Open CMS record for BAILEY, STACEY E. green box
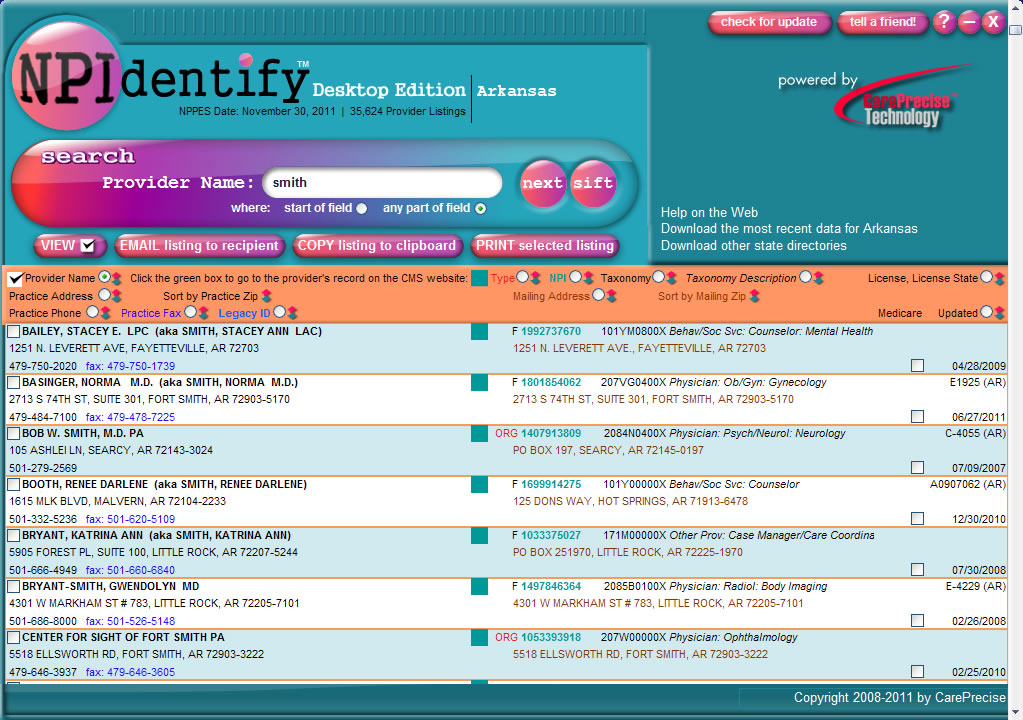Screen dimensions: 1023x720 click(x=479, y=332)
